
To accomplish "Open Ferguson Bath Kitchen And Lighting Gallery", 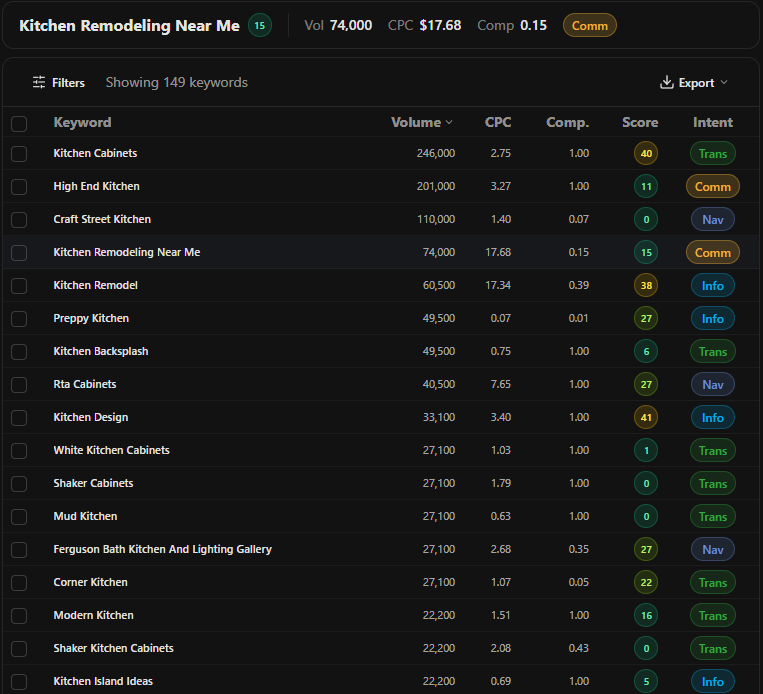I will coord(163,549).
